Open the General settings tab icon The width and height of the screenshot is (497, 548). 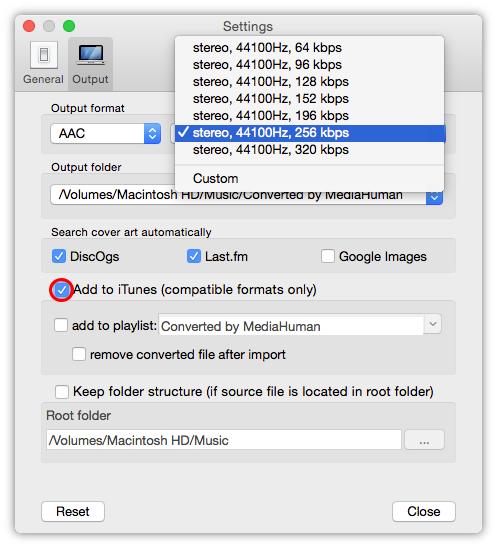pos(44,55)
